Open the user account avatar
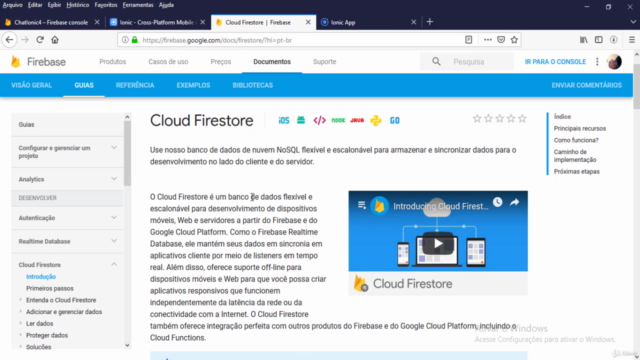The height and width of the screenshot is (360, 640). pyautogui.click(x=614, y=62)
